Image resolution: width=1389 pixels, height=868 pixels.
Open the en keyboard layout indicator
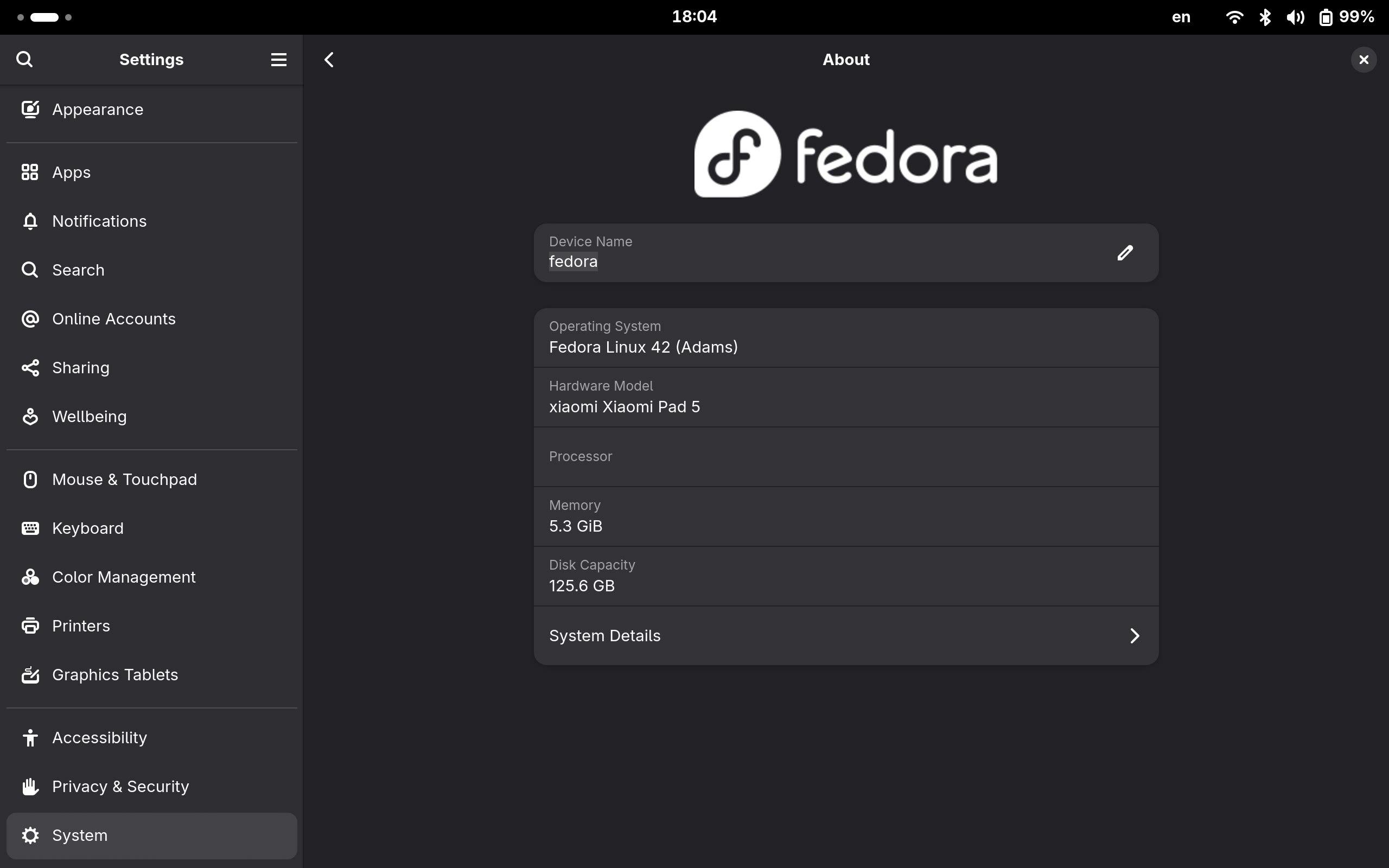click(x=1181, y=17)
